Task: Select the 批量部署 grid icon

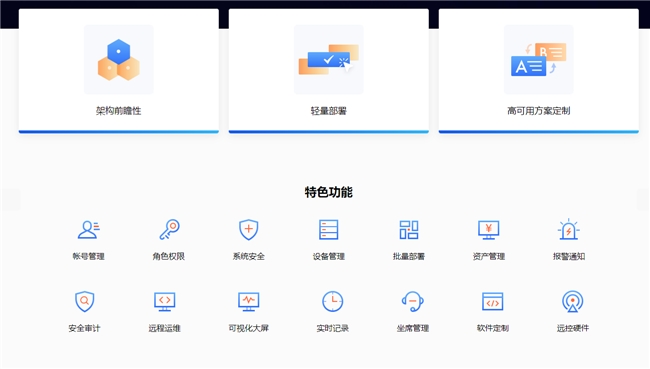Action: click(409, 230)
